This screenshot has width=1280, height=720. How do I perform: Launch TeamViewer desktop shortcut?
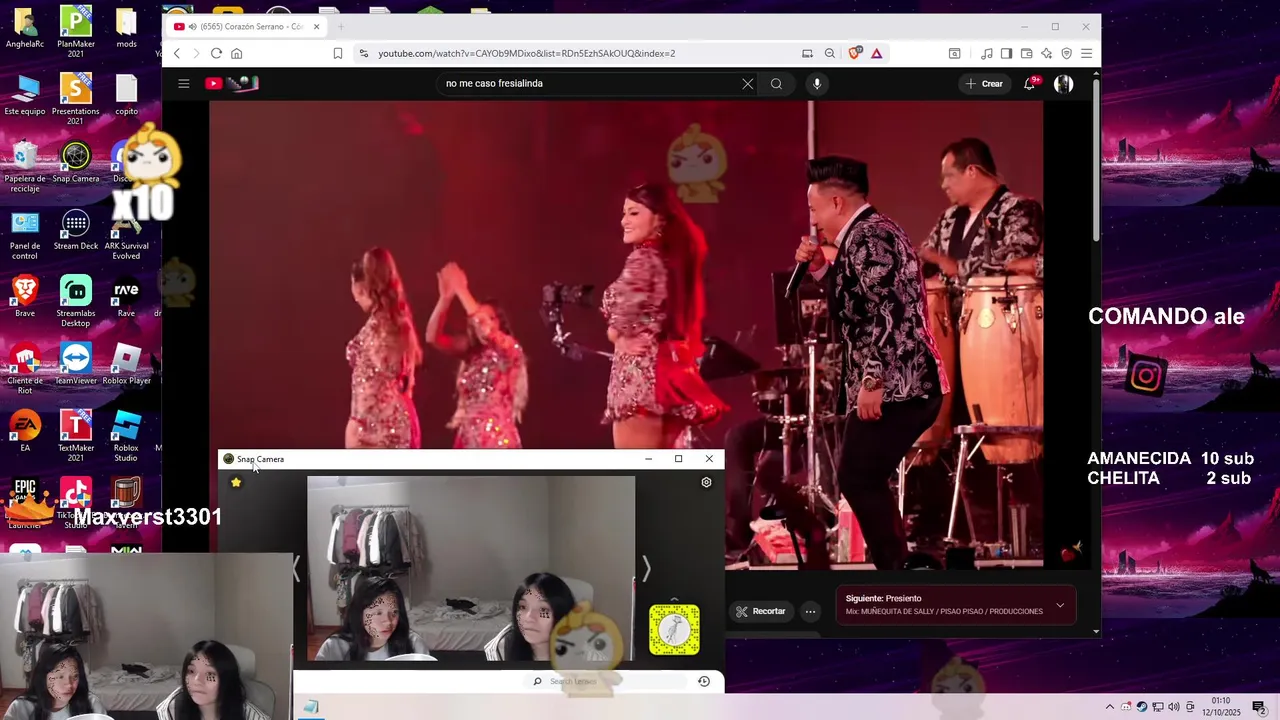click(75, 364)
